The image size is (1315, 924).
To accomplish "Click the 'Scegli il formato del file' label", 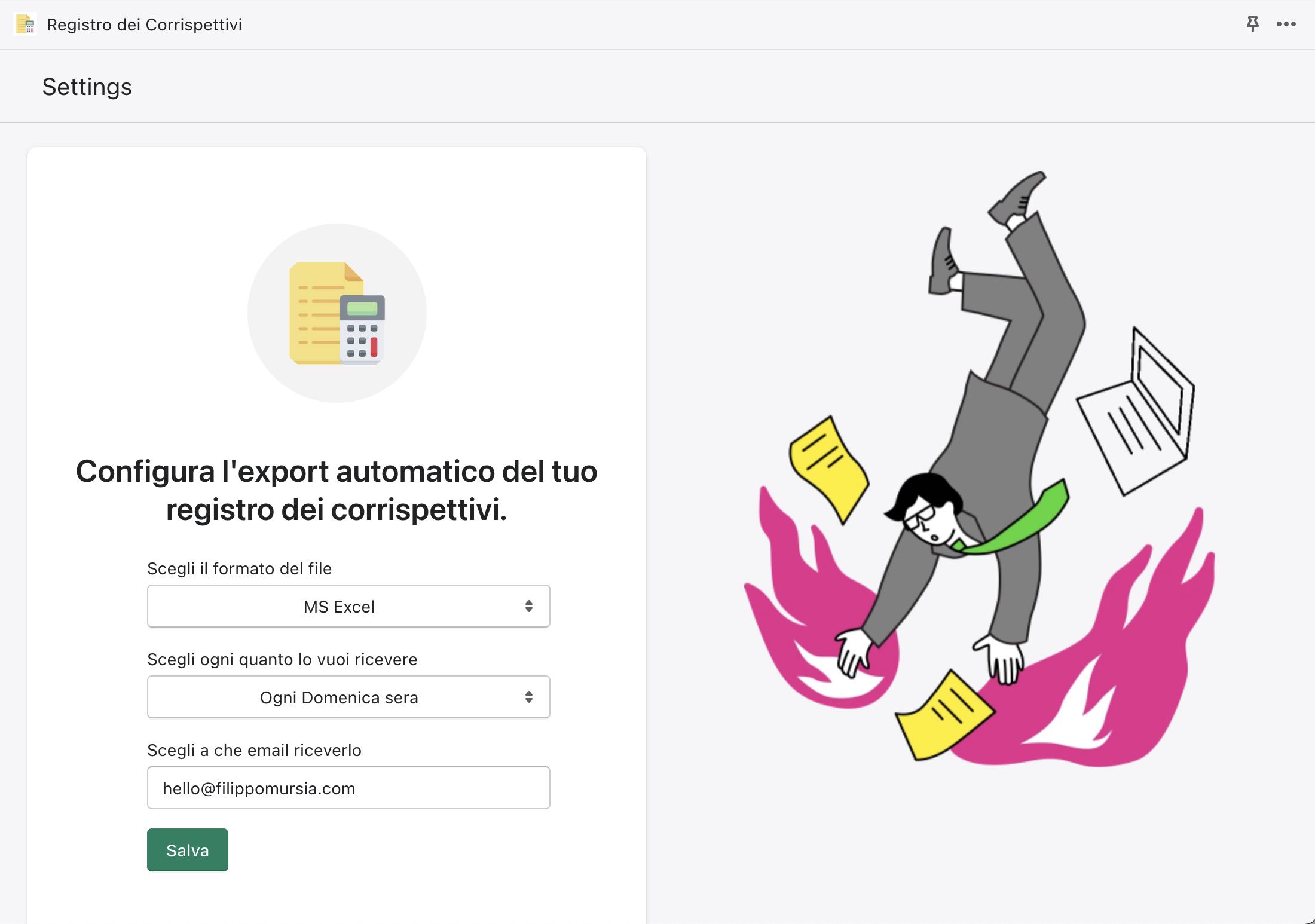I will [x=239, y=568].
